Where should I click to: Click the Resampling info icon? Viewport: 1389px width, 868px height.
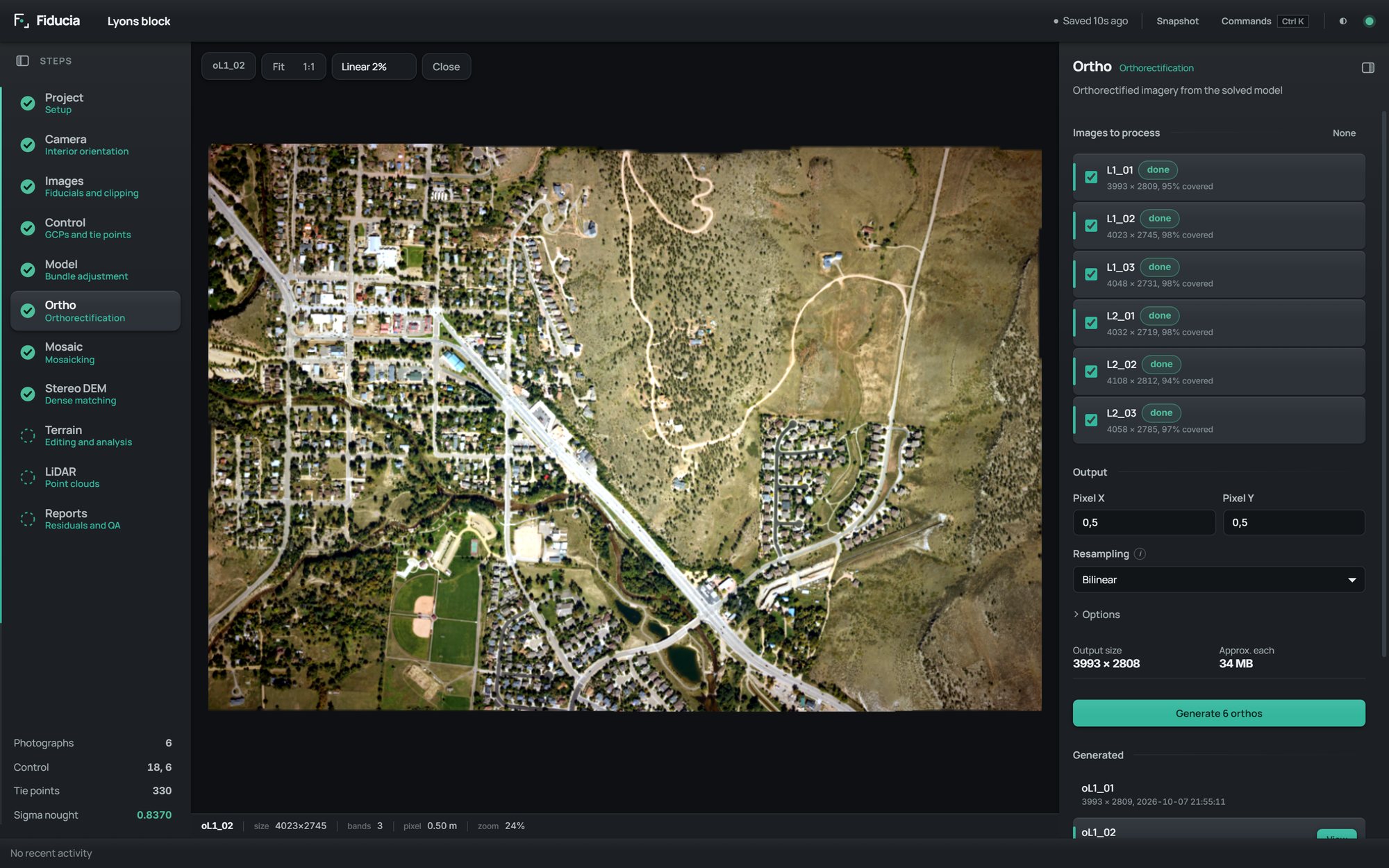[1140, 553]
